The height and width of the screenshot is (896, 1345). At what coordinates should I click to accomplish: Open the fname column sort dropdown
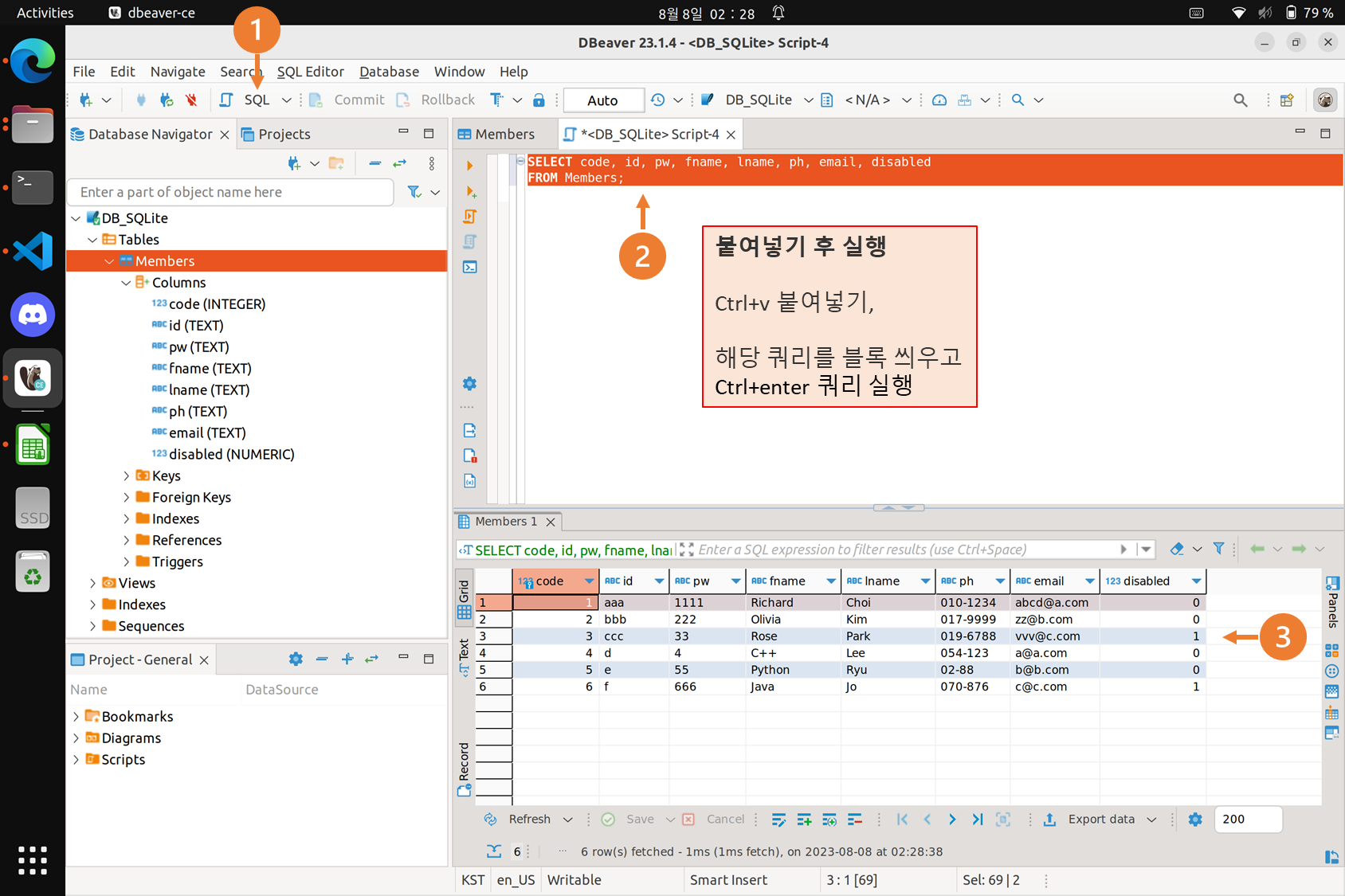coord(830,581)
